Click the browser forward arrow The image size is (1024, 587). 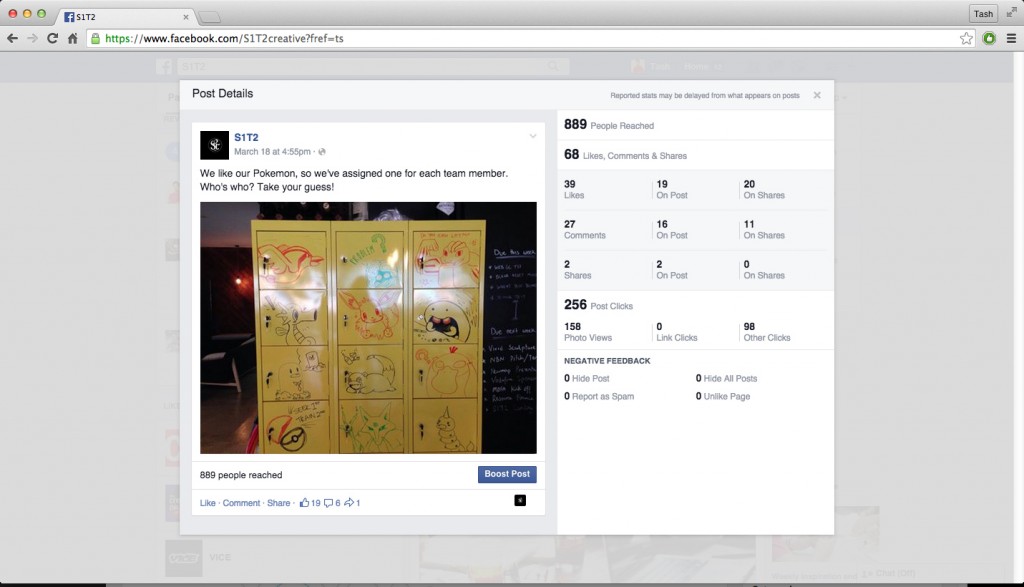32,39
